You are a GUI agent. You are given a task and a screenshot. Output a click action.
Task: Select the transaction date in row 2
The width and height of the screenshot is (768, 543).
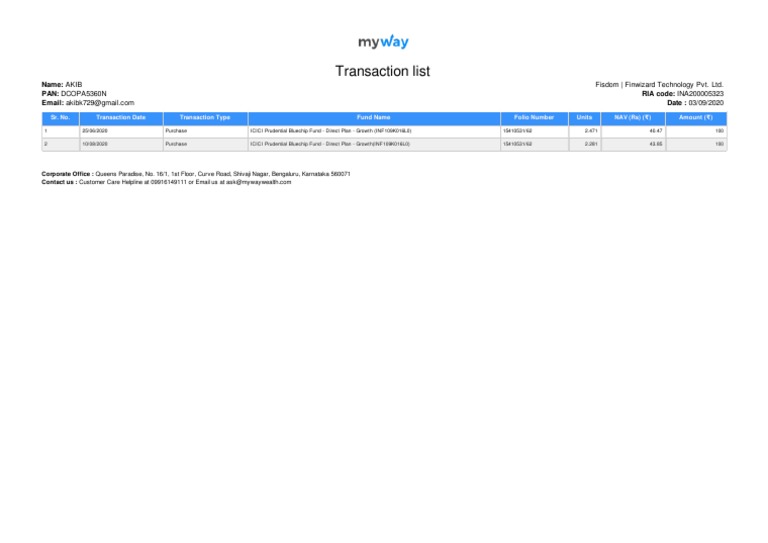95,144
